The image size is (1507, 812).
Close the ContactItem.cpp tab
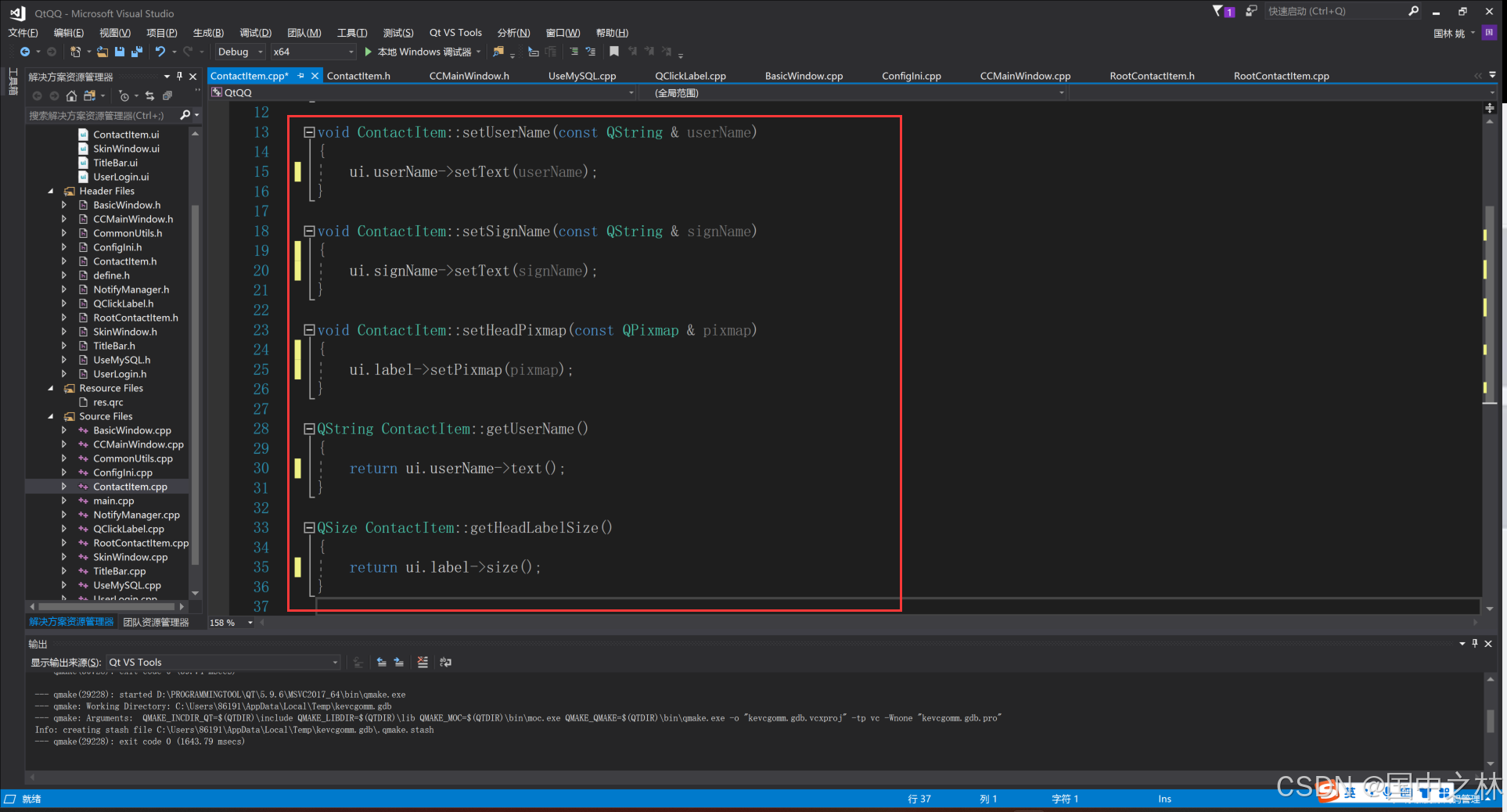[315, 76]
